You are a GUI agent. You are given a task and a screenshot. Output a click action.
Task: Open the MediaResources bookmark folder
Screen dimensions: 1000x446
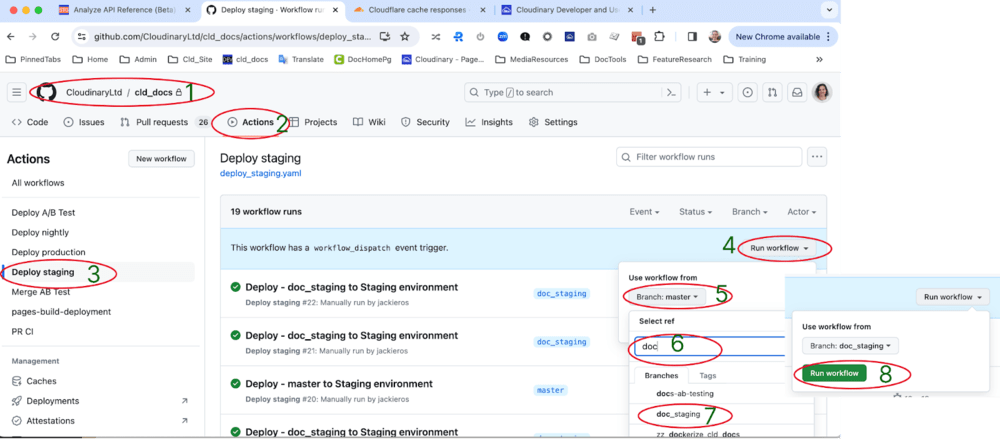point(532,59)
